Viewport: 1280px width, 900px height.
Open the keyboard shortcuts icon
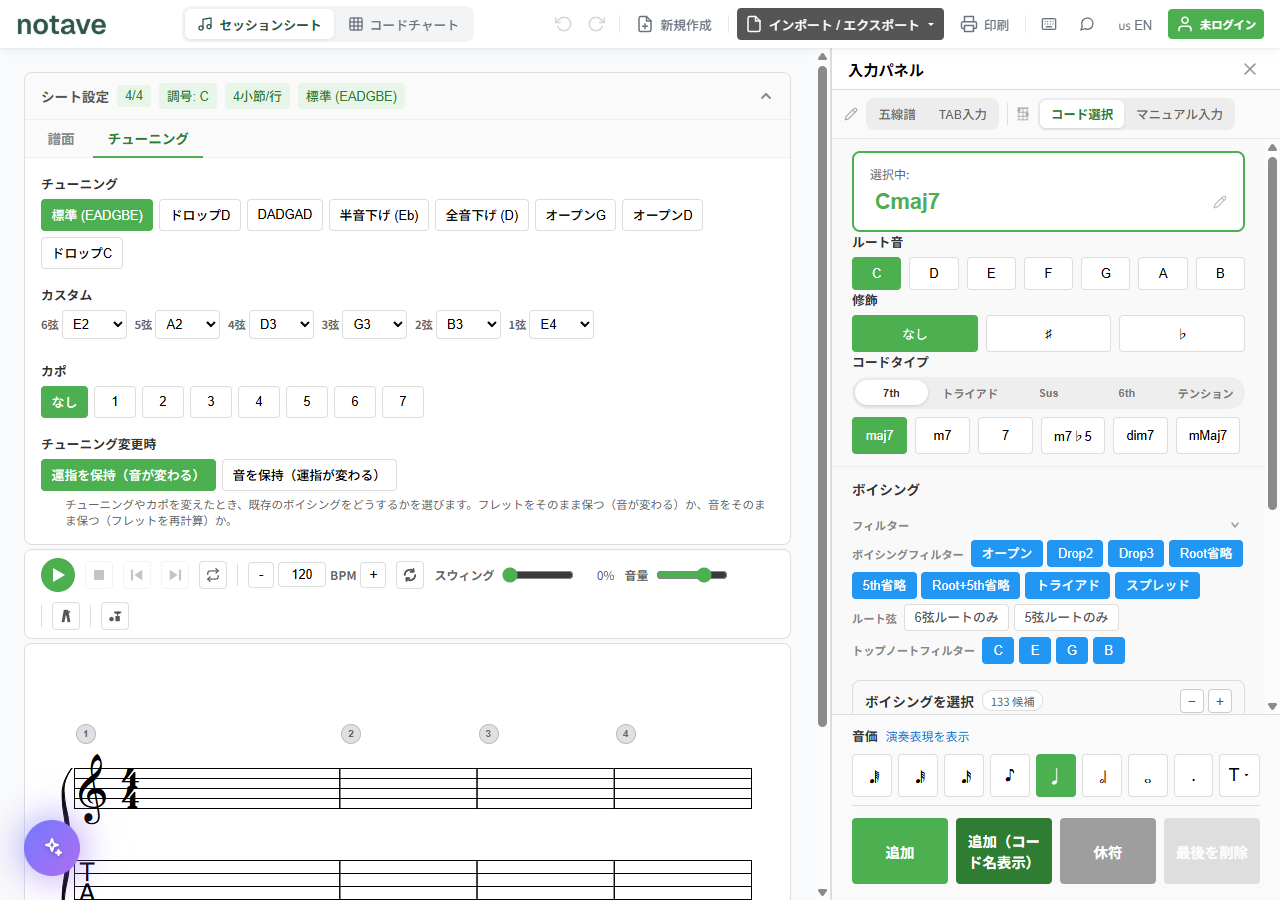1049,24
